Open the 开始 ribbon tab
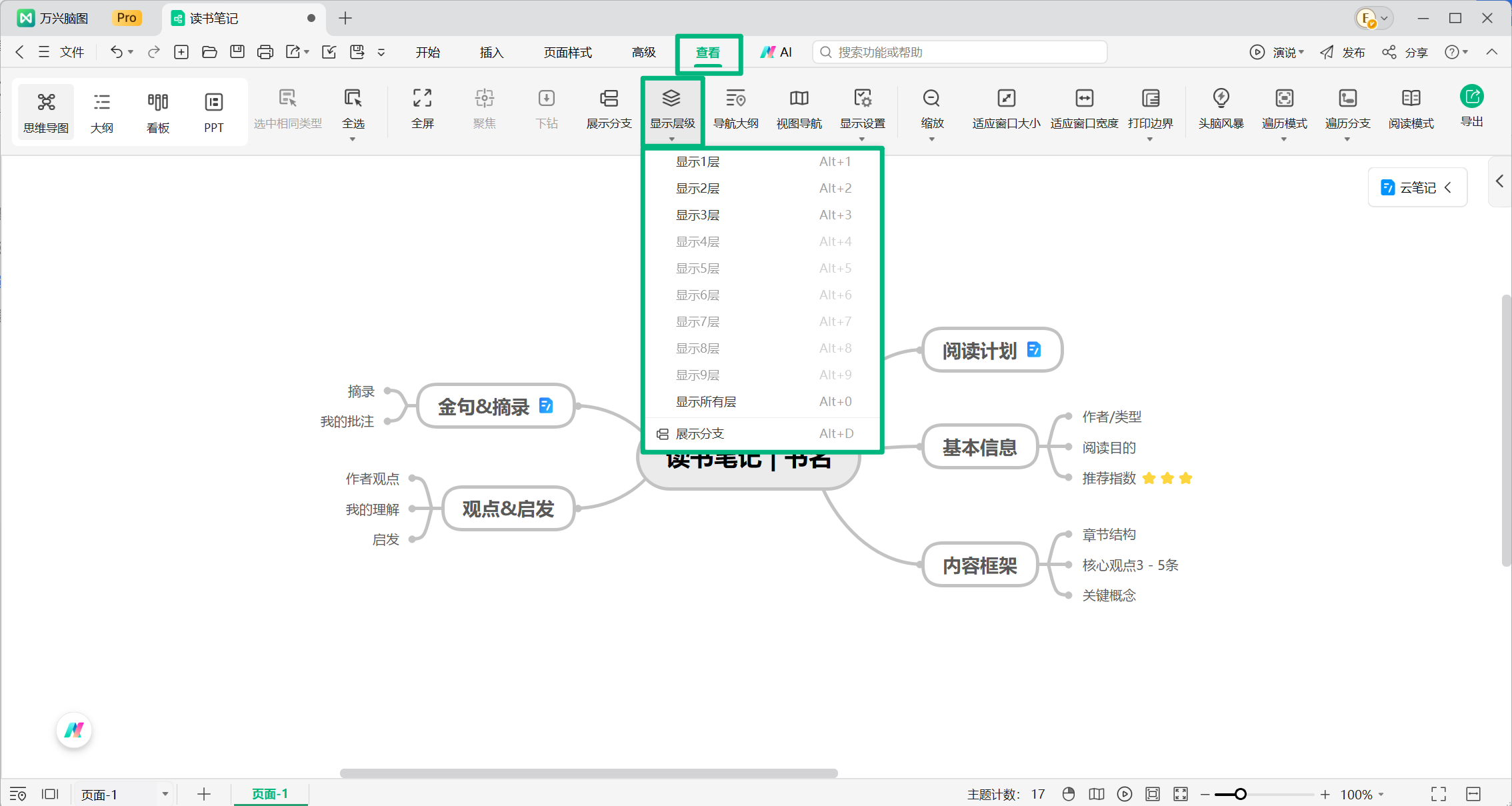This screenshot has height=806, width=1512. pyautogui.click(x=427, y=52)
